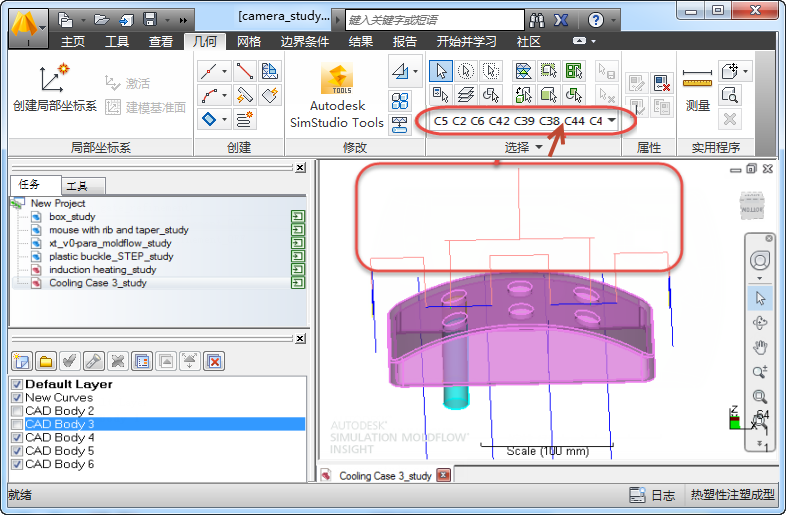
Task: Open the 边界条件 ribbon tab
Action: click(x=304, y=42)
